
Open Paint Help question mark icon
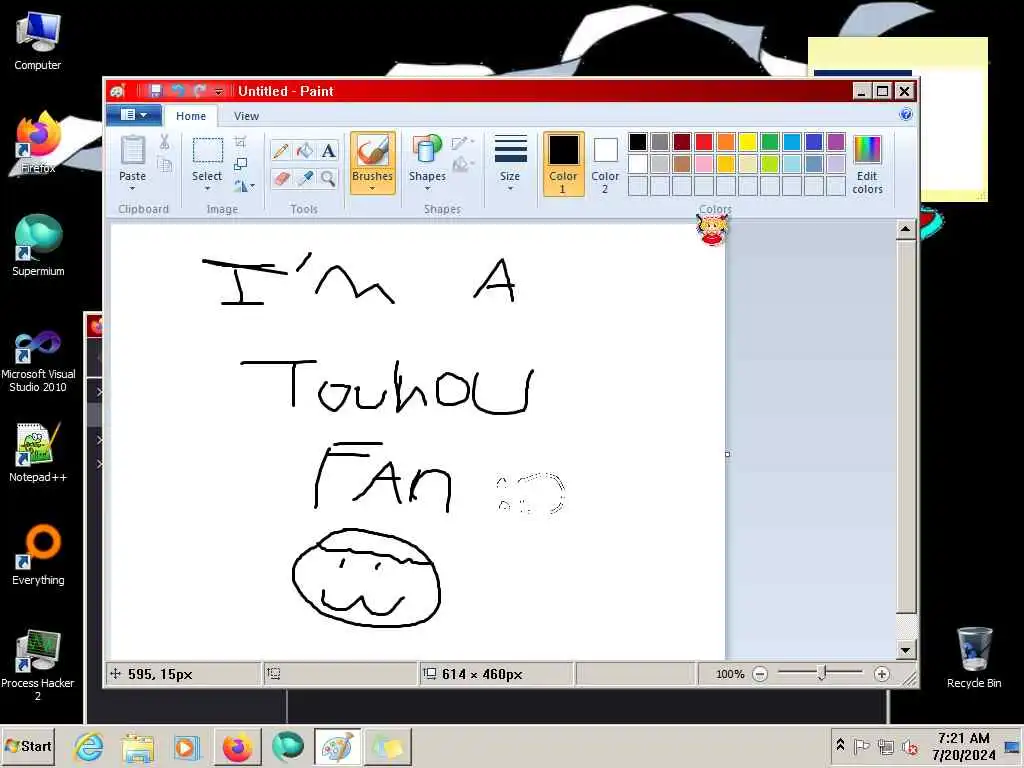(905, 115)
